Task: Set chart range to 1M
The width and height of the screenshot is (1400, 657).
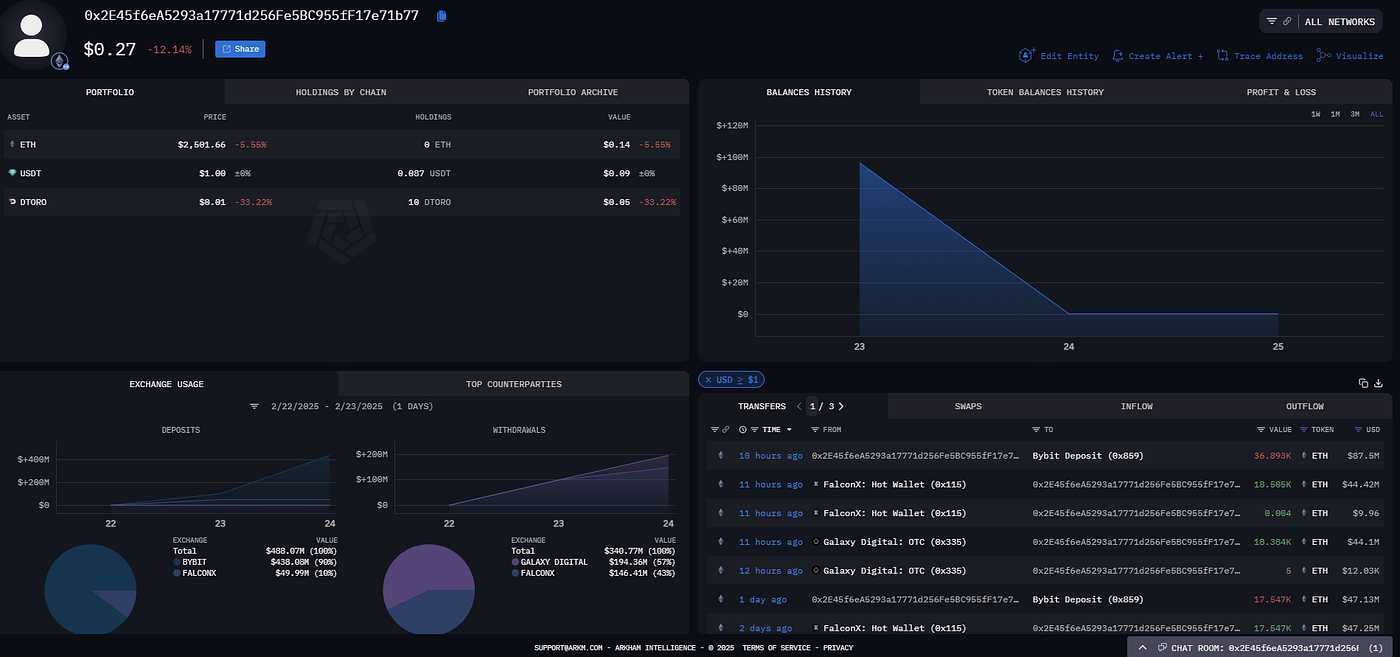Action: pyautogui.click(x=1335, y=114)
